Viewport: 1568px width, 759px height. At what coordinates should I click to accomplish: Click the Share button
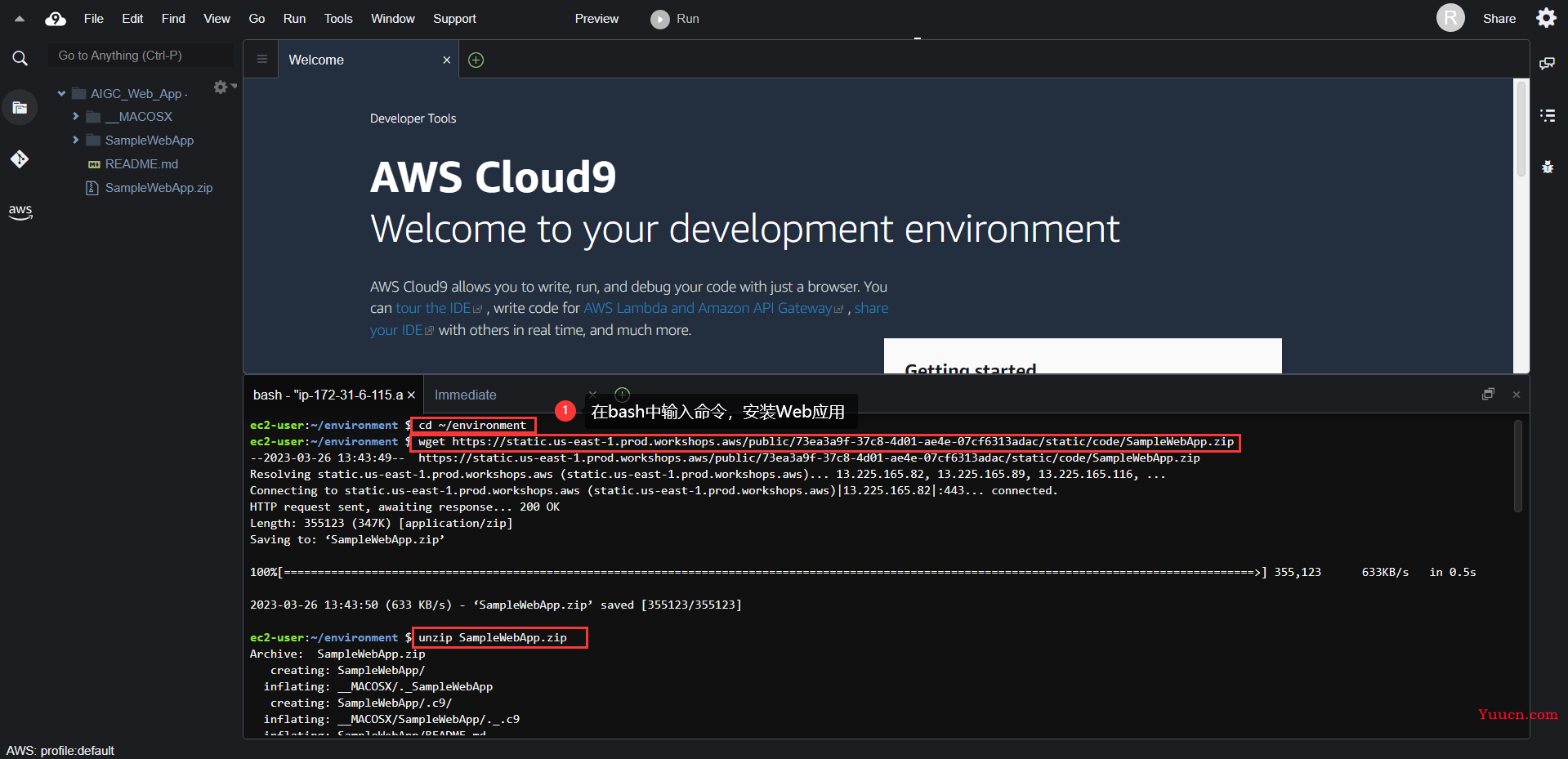(x=1499, y=18)
